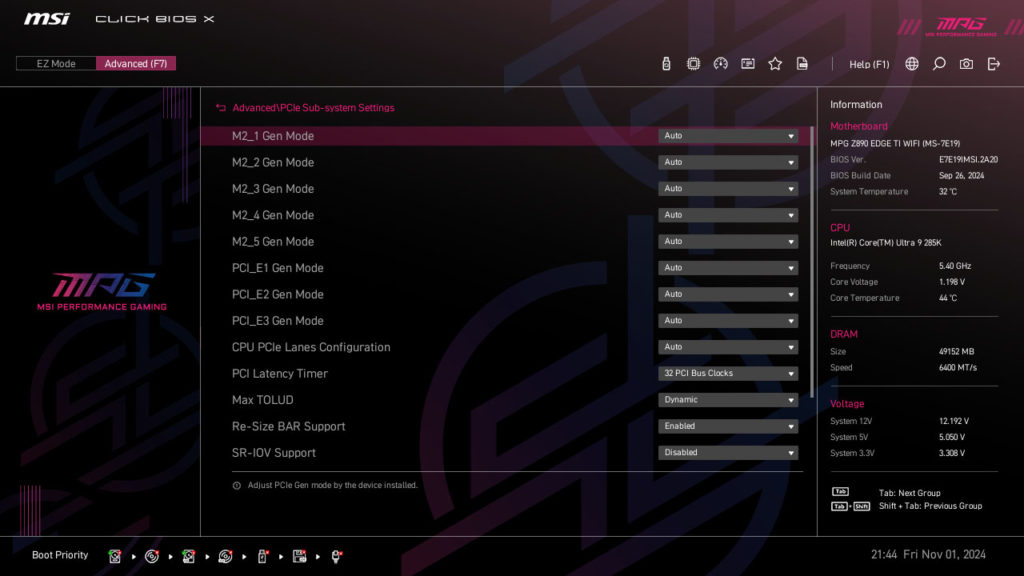Click the document icon next to the star

802,63
